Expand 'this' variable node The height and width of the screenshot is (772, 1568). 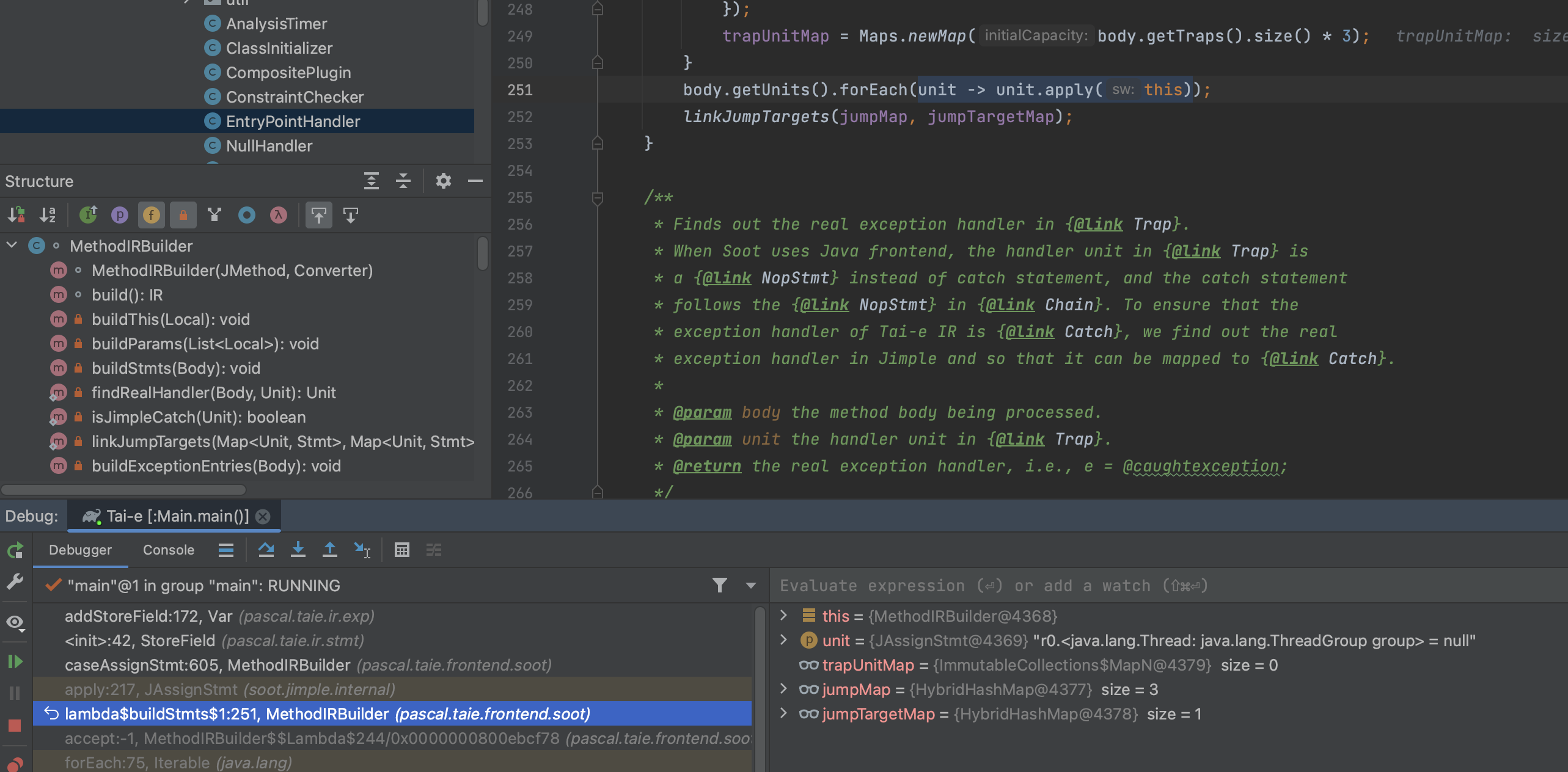784,616
